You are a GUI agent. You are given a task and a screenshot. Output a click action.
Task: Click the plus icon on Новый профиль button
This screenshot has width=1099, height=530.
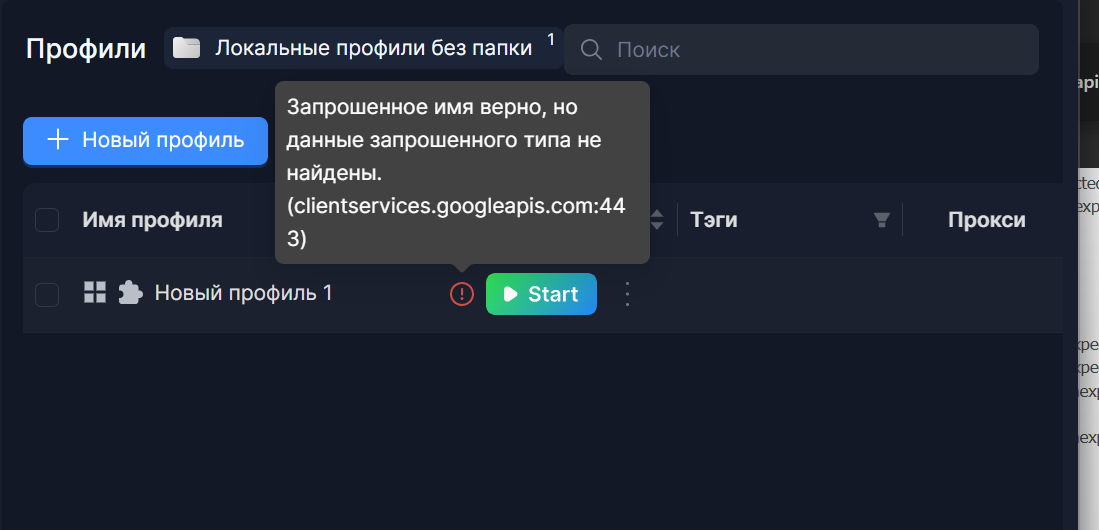pyautogui.click(x=58, y=140)
